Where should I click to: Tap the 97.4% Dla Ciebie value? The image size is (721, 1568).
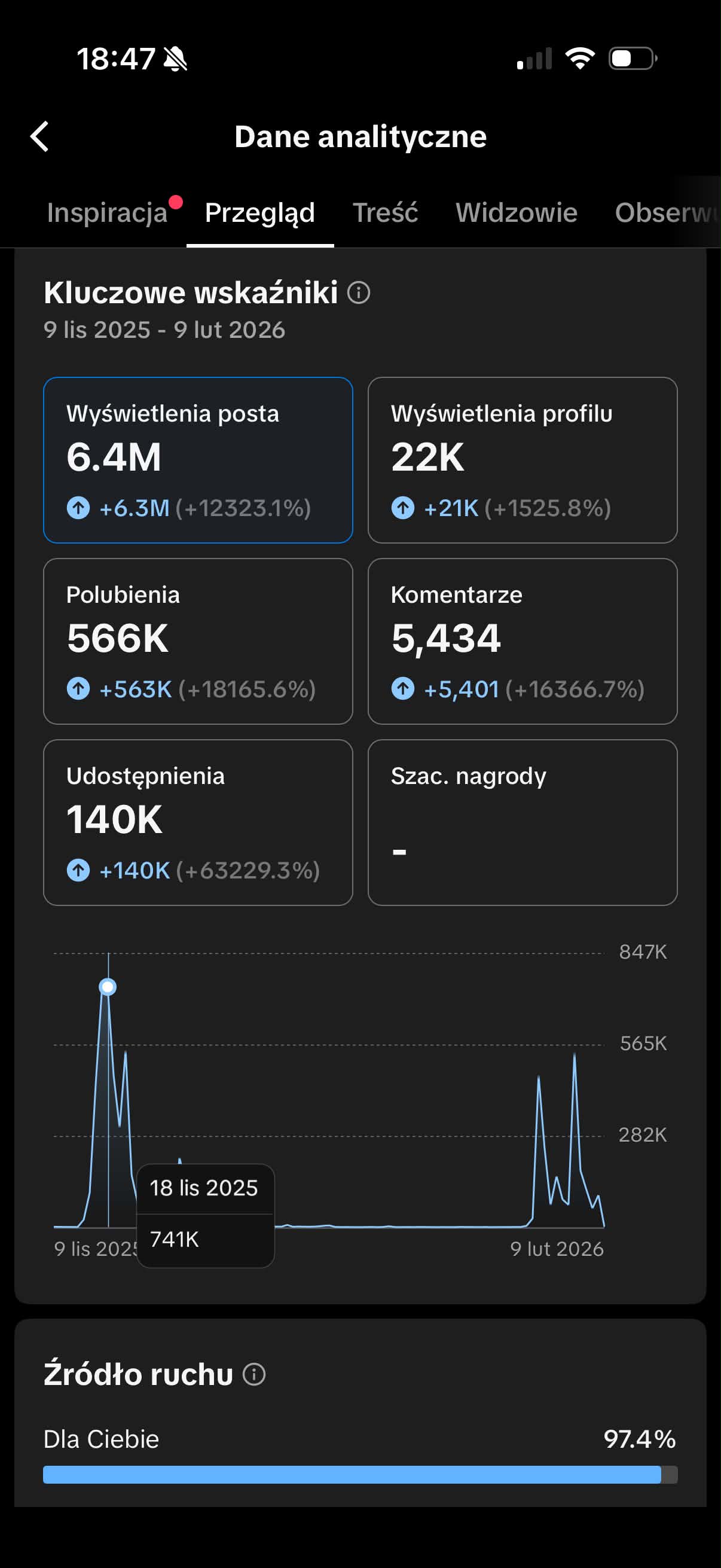tap(640, 1439)
